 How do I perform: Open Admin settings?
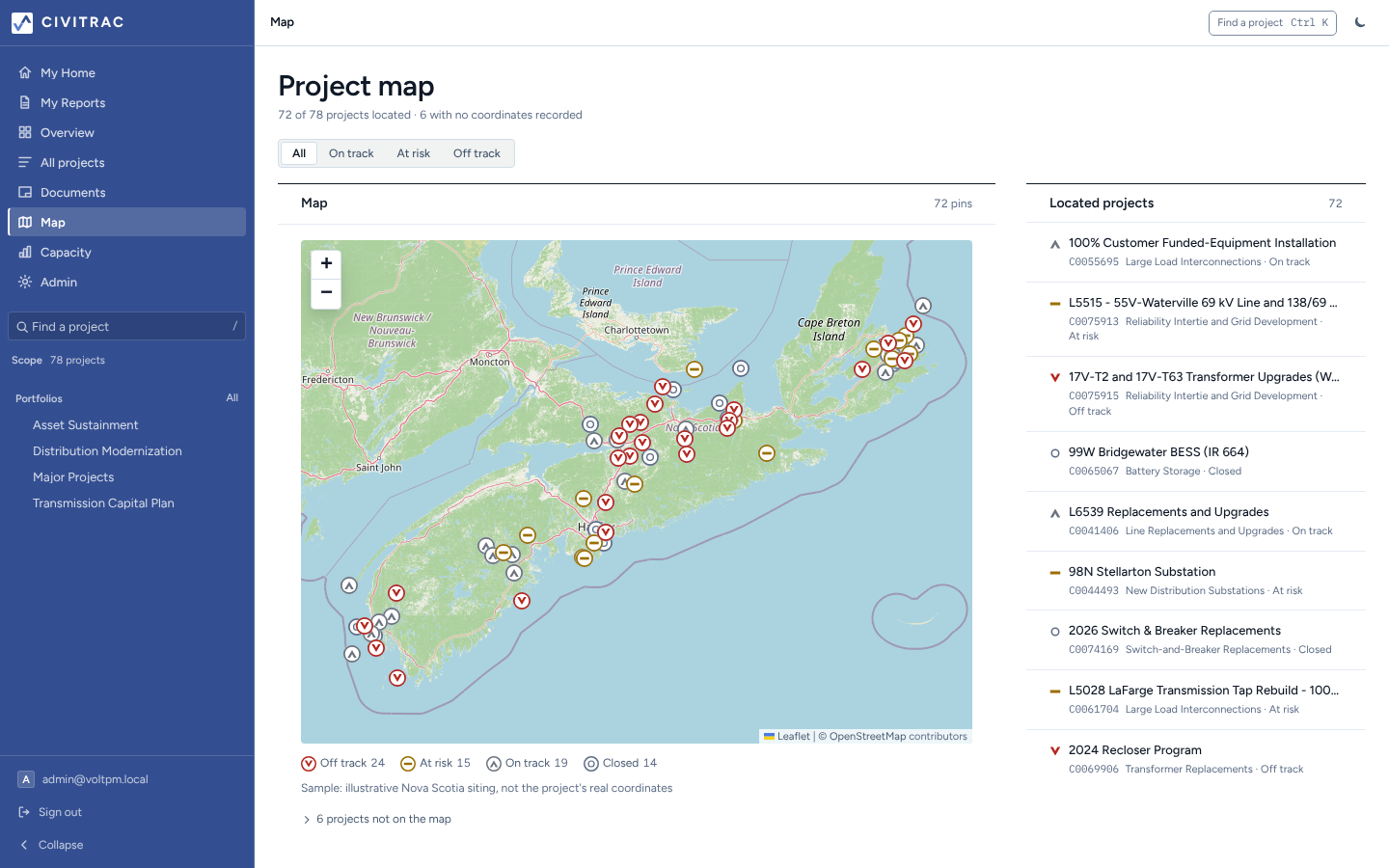tap(126, 282)
